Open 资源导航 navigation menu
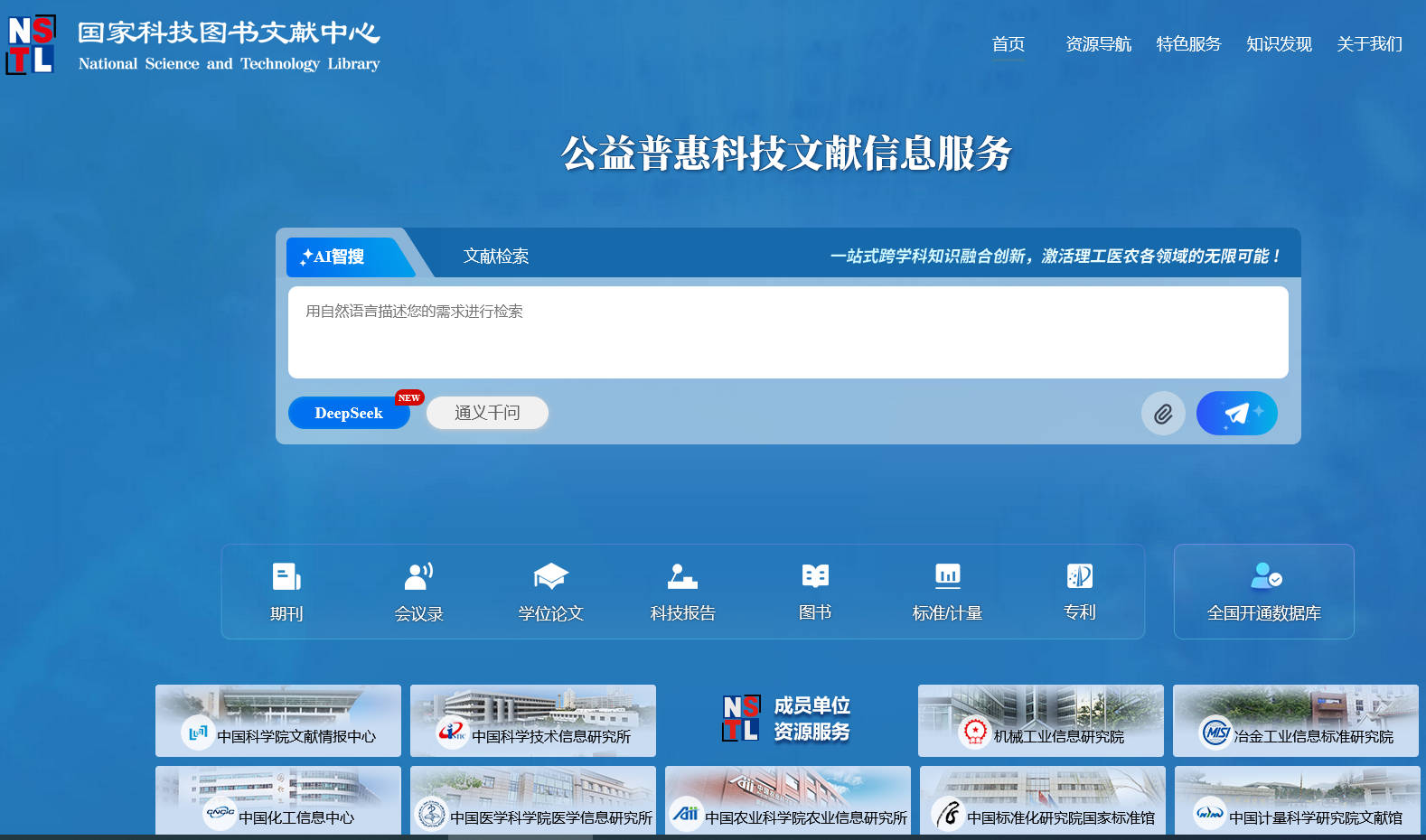This screenshot has height=840, width=1426. tap(1099, 44)
